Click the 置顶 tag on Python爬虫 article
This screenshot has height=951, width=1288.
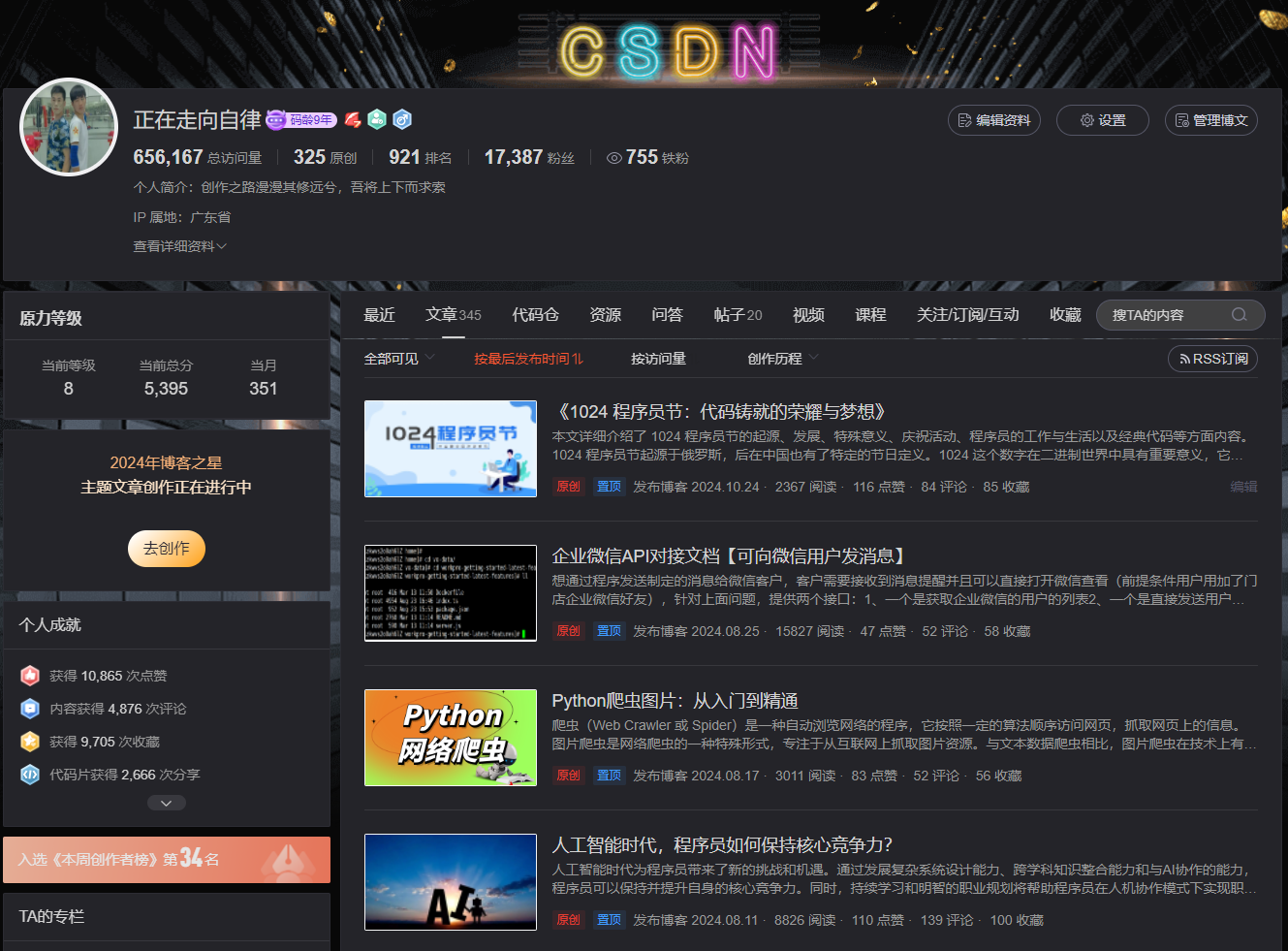(609, 776)
